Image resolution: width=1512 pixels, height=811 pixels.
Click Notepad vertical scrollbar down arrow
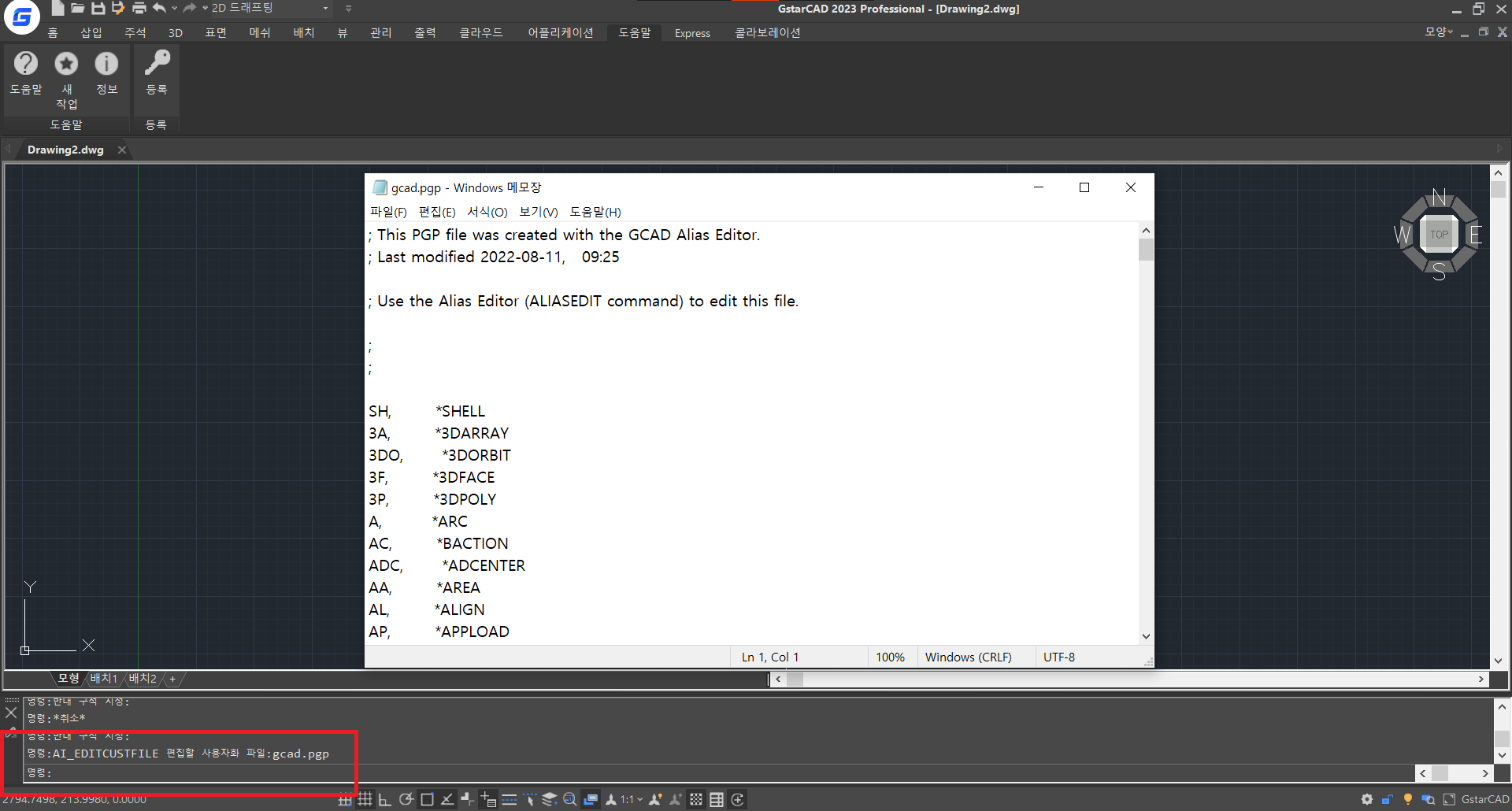(1146, 636)
